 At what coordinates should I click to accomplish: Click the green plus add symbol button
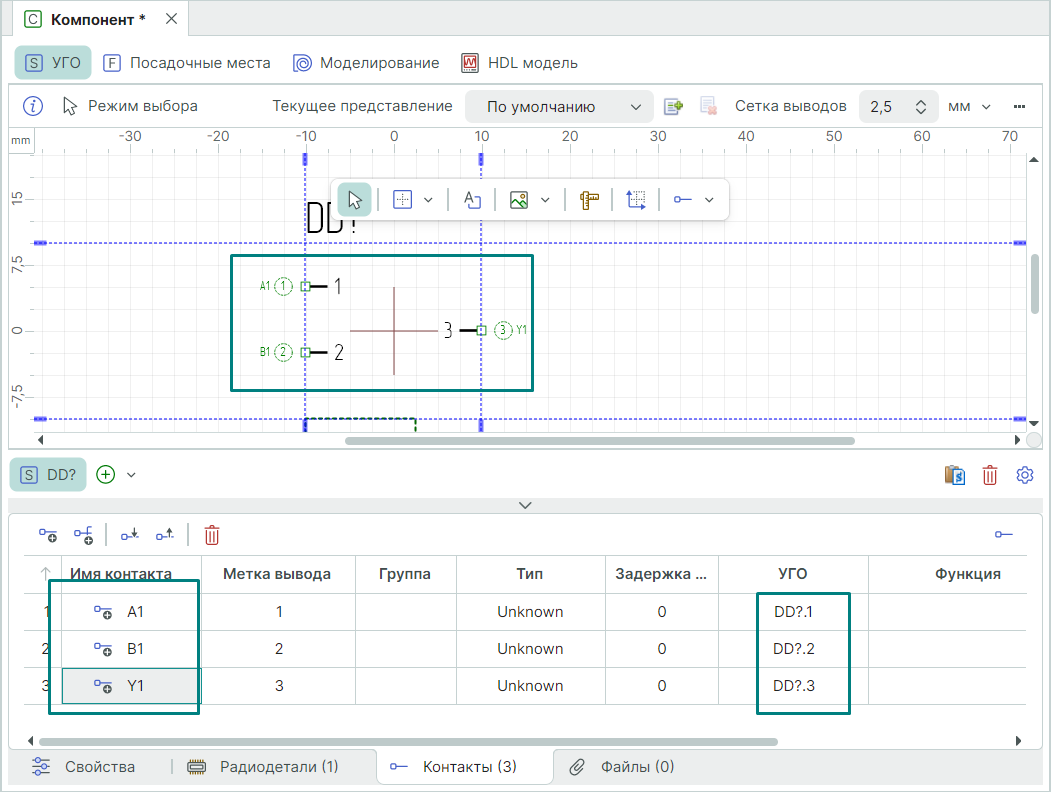(x=106, y=475)
